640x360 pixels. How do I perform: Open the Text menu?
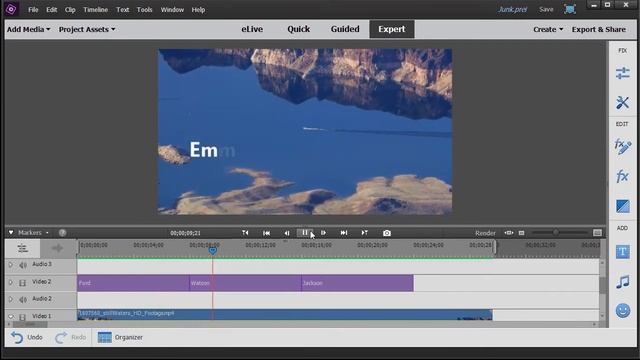[x=122, y=9]
